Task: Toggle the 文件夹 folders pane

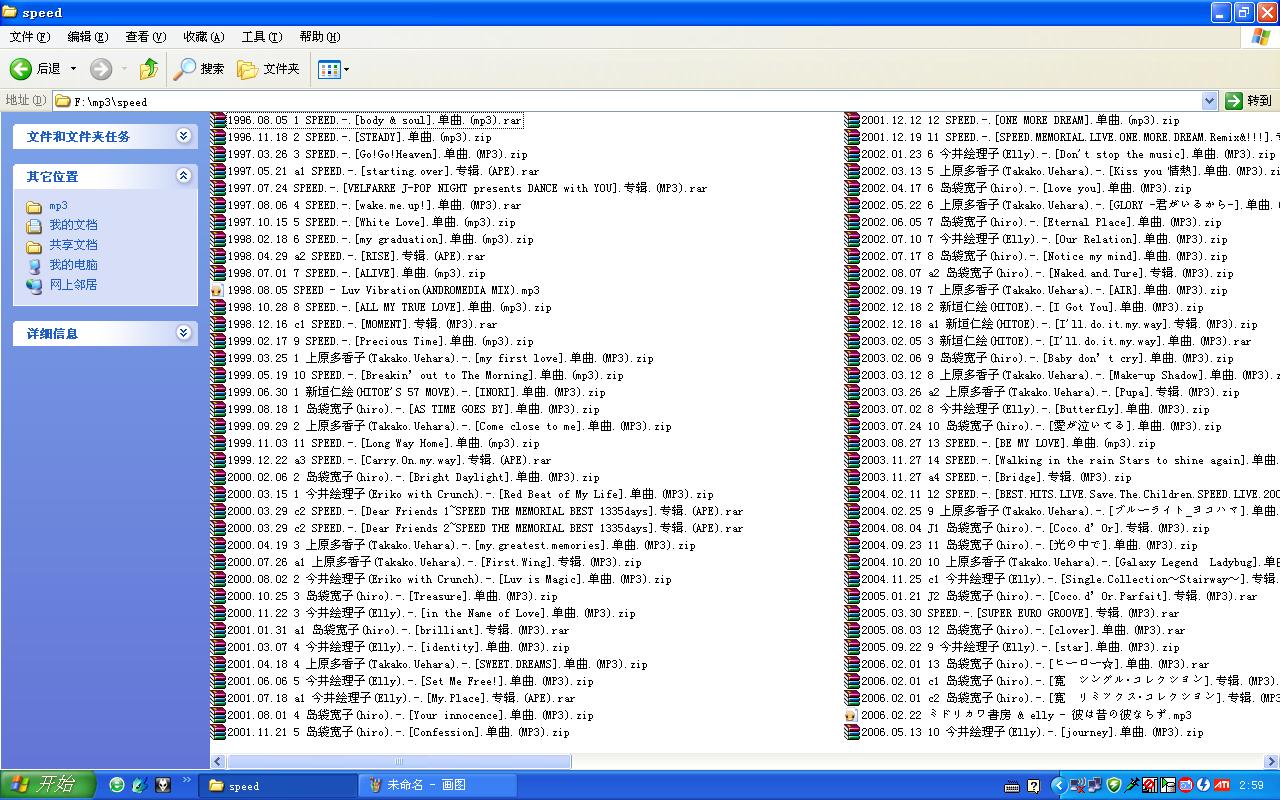Action: pos(268,69)
